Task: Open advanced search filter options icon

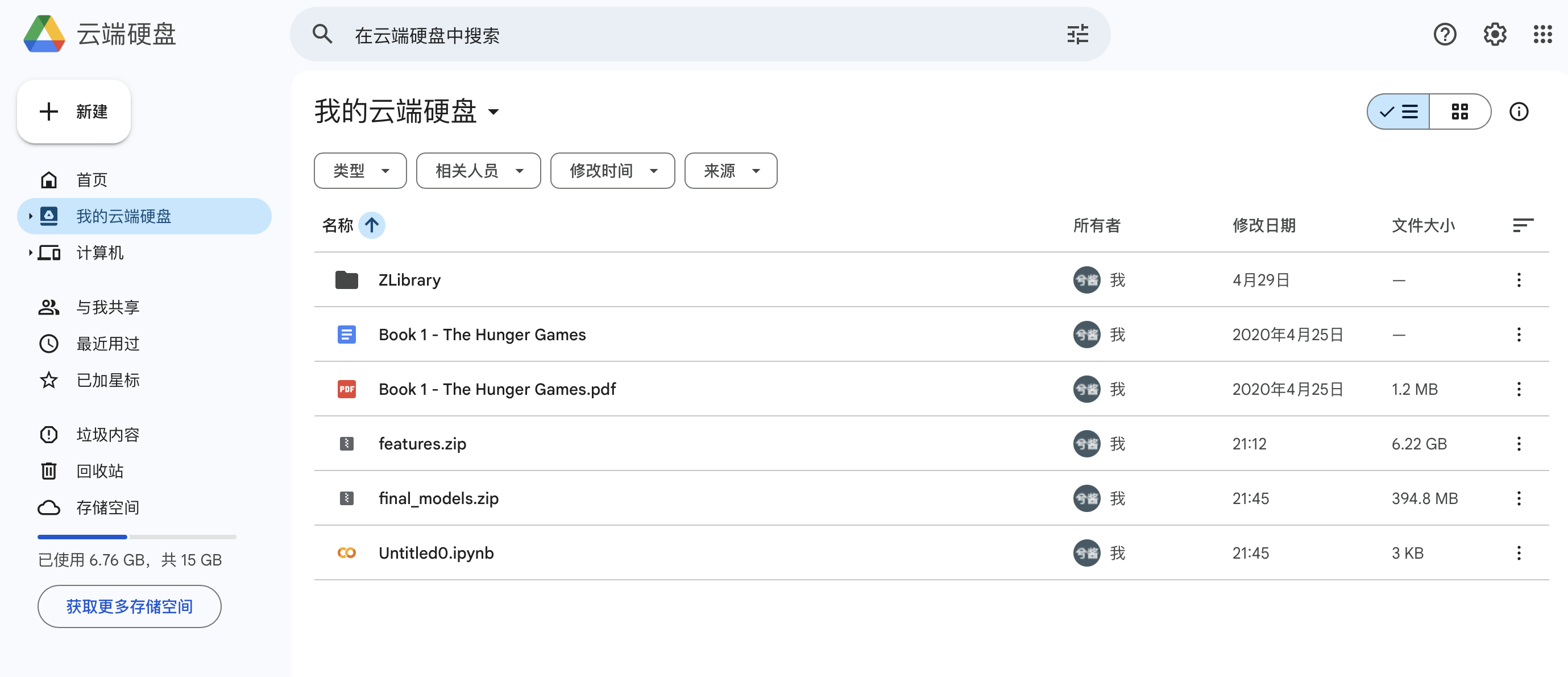Action: coord(1077,35)
